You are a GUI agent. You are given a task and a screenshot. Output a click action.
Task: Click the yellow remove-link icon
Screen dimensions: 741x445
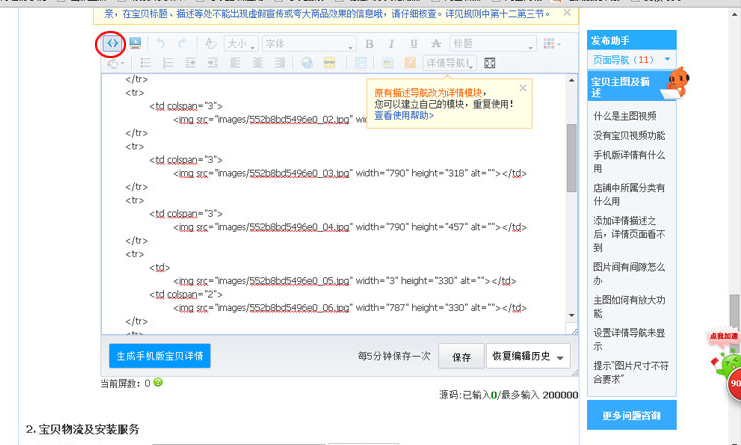pyautogui.click(x=329, y=63)
